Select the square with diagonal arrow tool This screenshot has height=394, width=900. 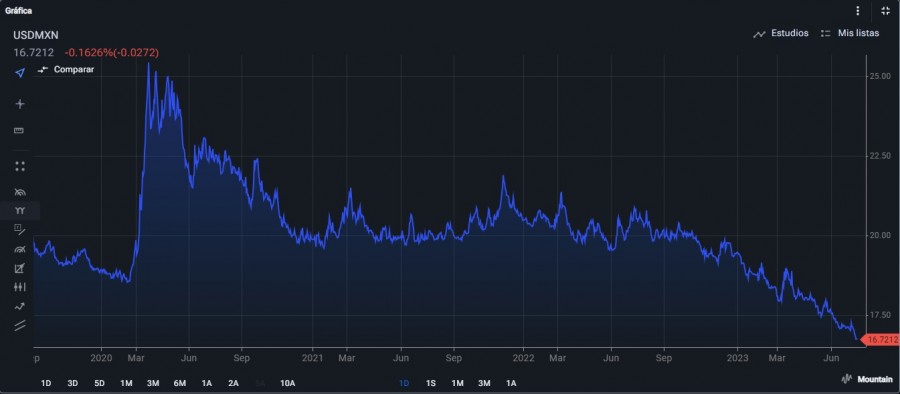[20, 268]
